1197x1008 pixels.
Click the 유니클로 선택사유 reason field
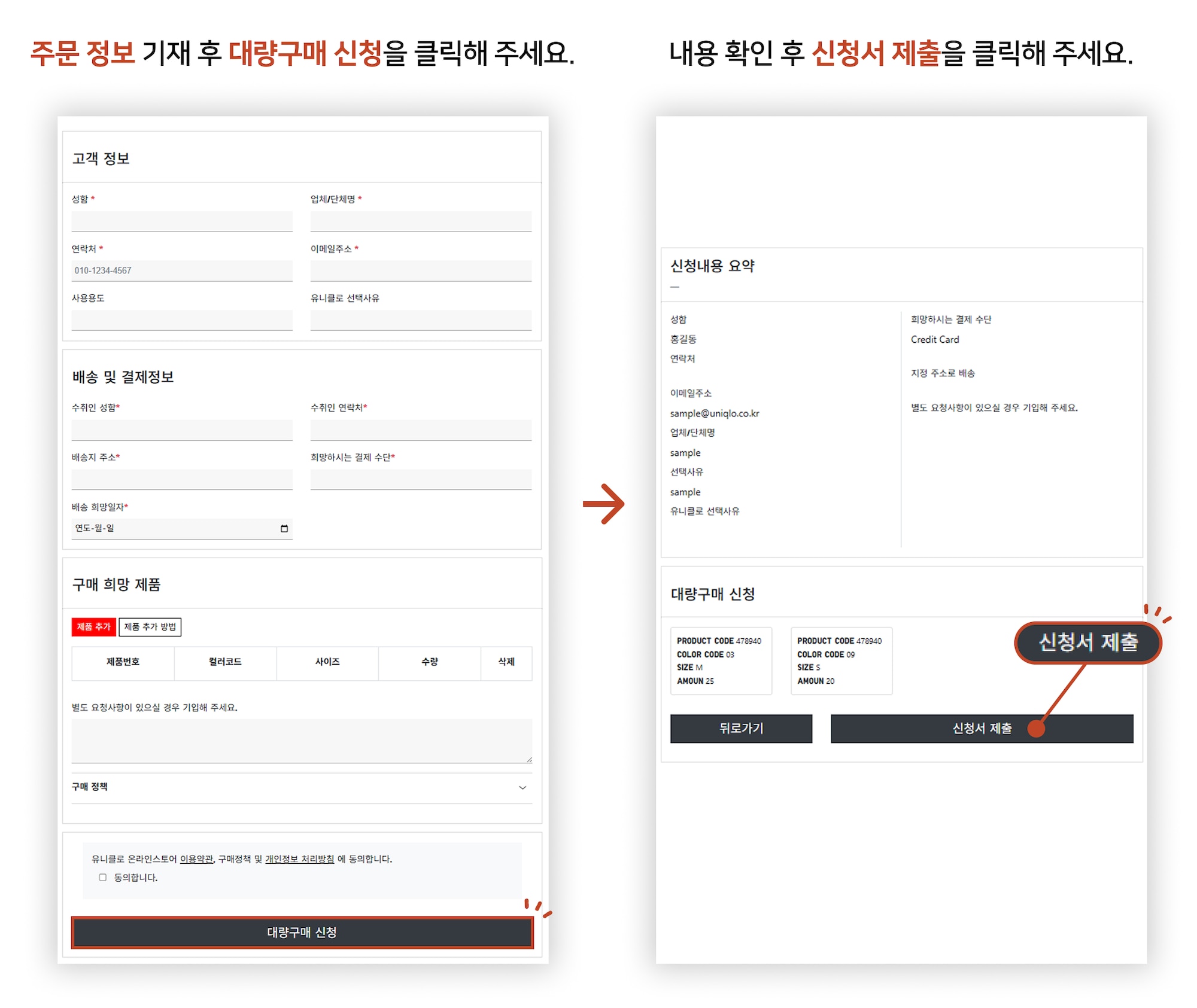pyautogui.click(x=420, y=319)
